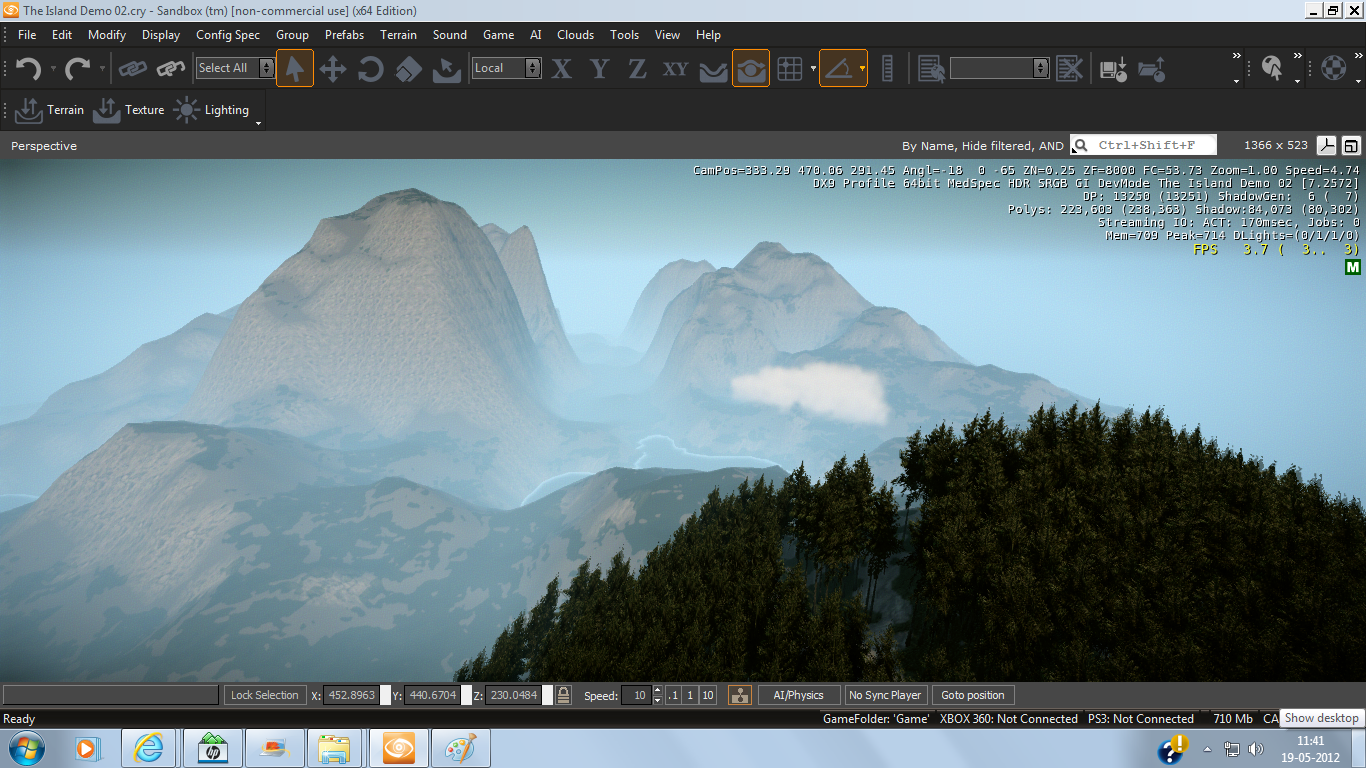The width and height of the screenshot is (1366, 768).
Task: Select the Texture generation icon
Action: 108,110
